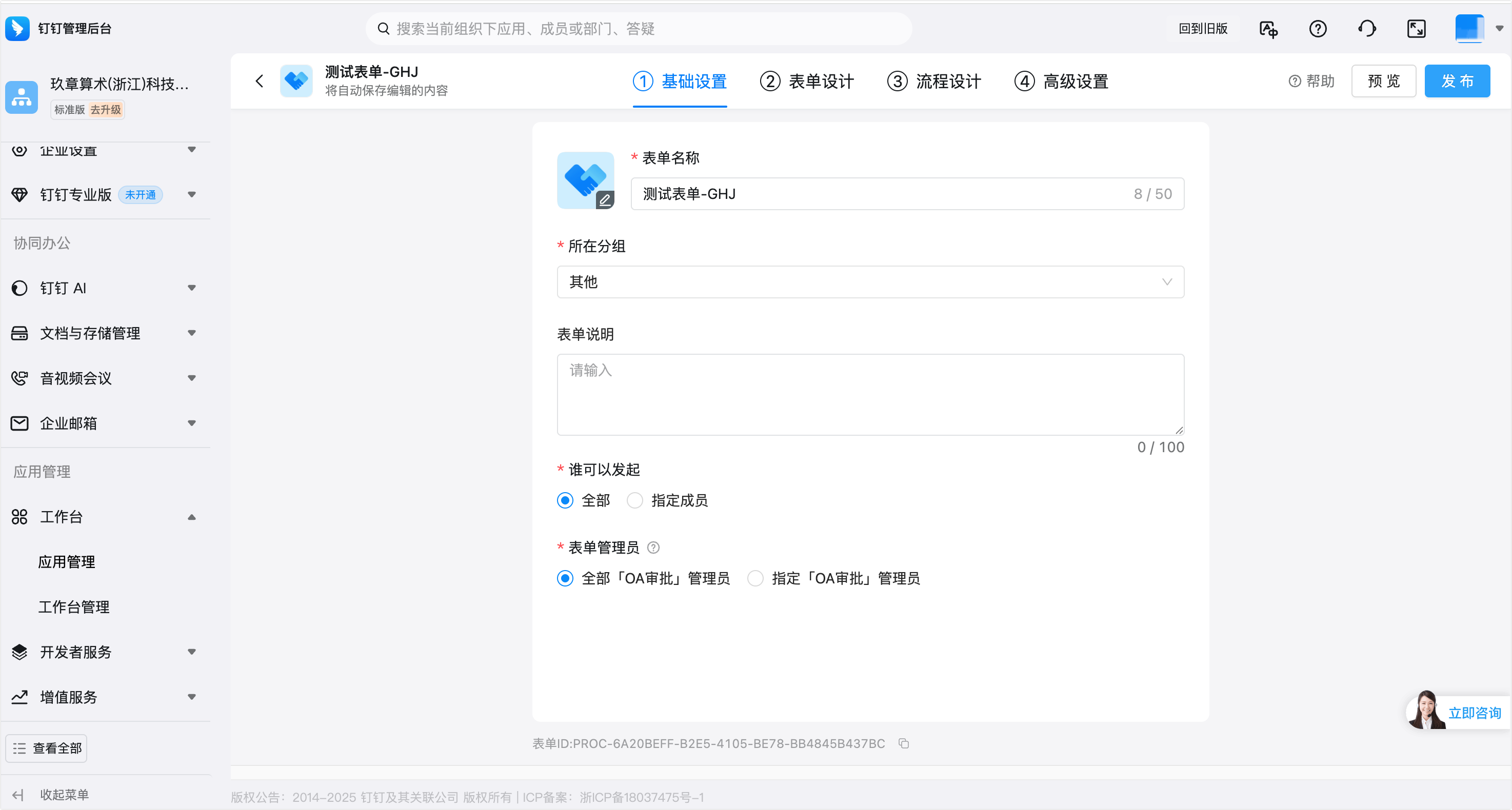Open the 所在分组 dropdown showing 其他
1512x810 pixels.
(870, 282)
